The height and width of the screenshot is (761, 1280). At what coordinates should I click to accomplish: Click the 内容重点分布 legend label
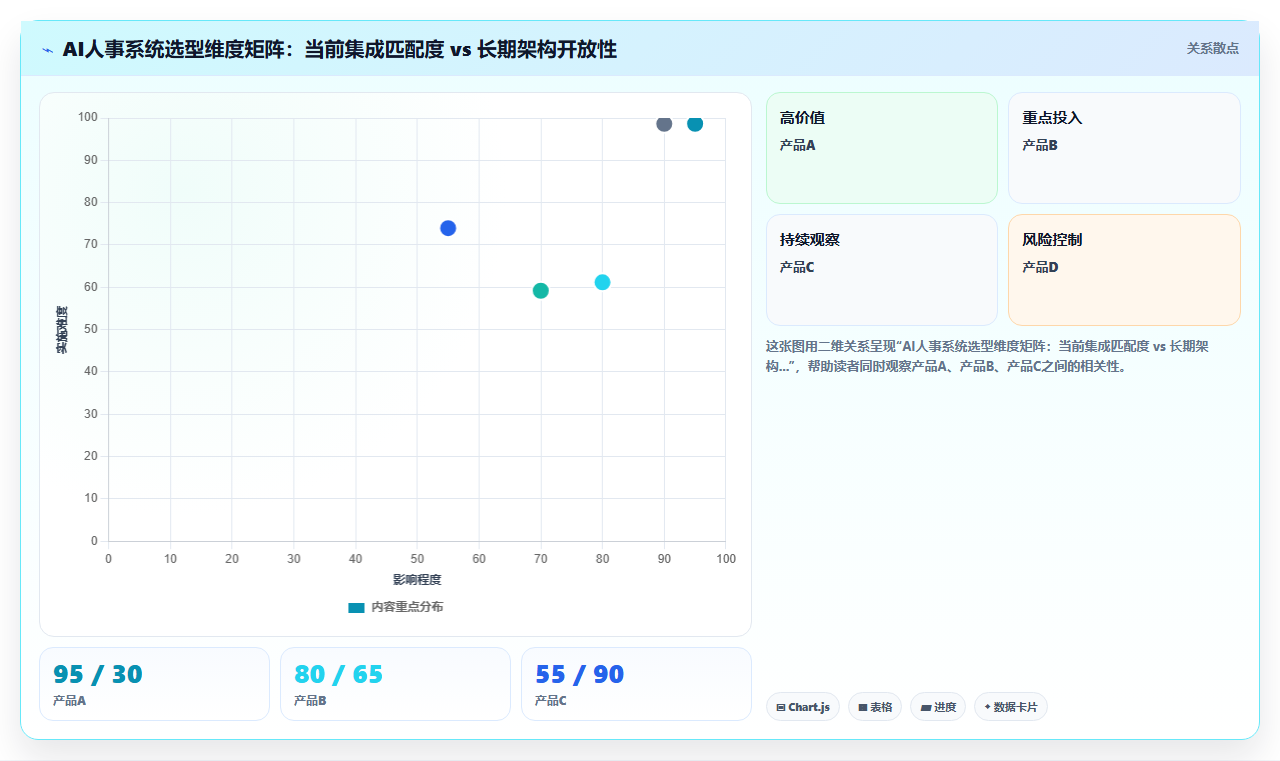point(407,607)
